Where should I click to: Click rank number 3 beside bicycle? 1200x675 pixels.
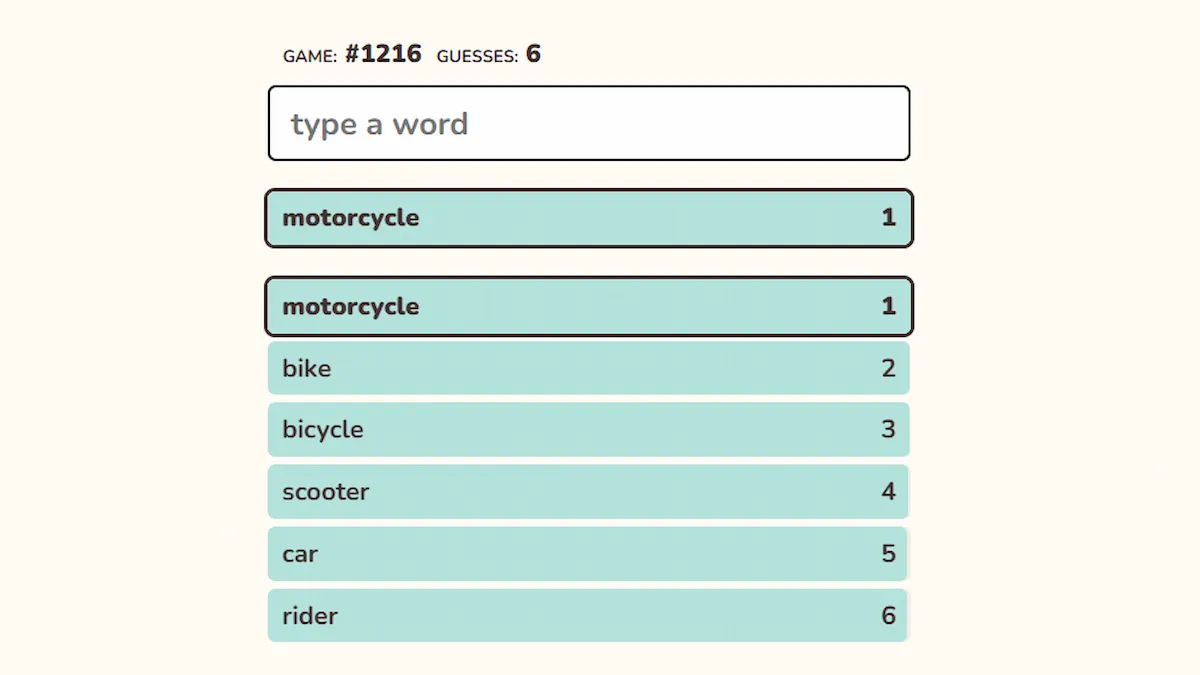point(888,430)
